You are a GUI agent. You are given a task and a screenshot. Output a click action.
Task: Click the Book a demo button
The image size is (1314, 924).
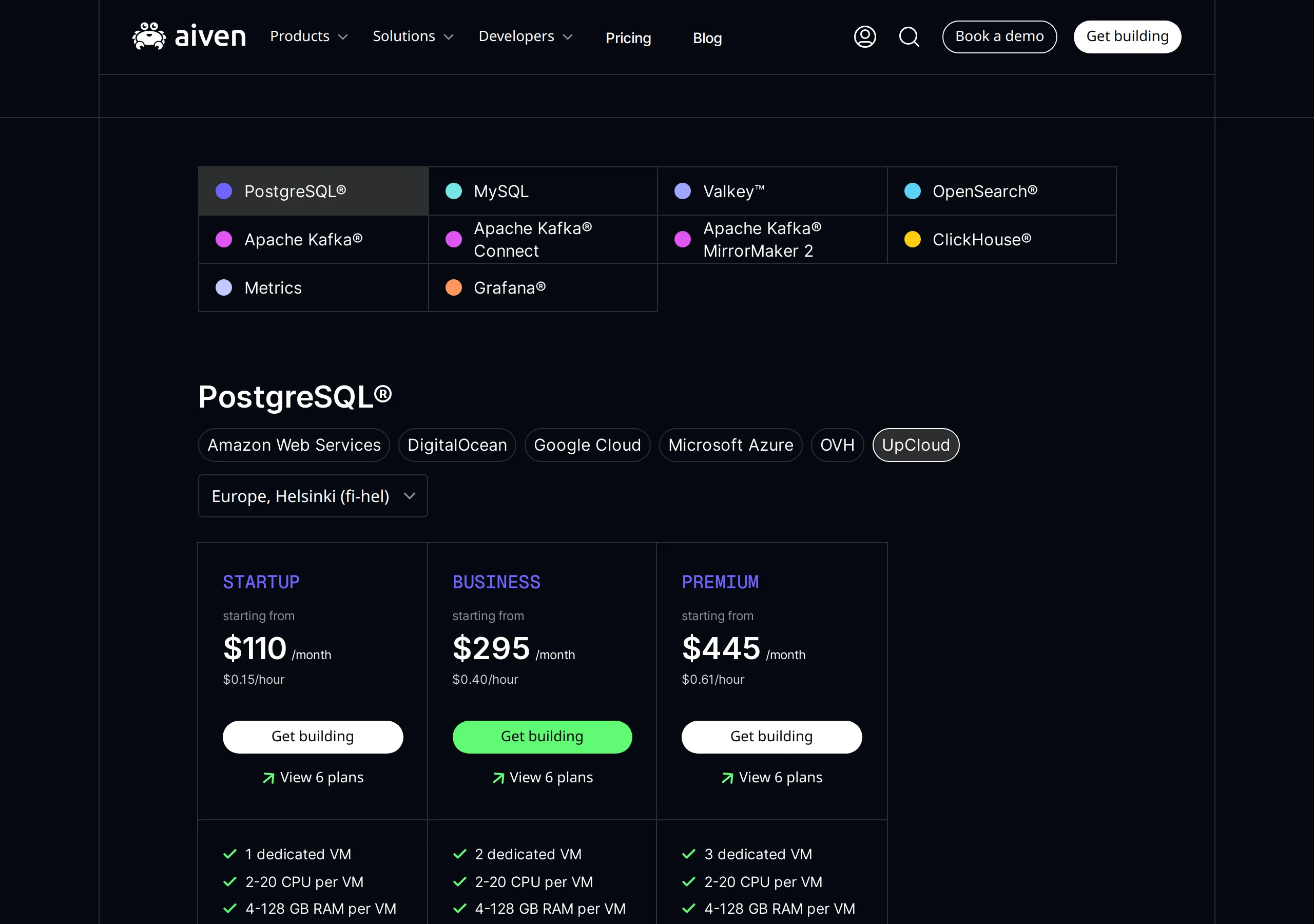coord(999,36)
